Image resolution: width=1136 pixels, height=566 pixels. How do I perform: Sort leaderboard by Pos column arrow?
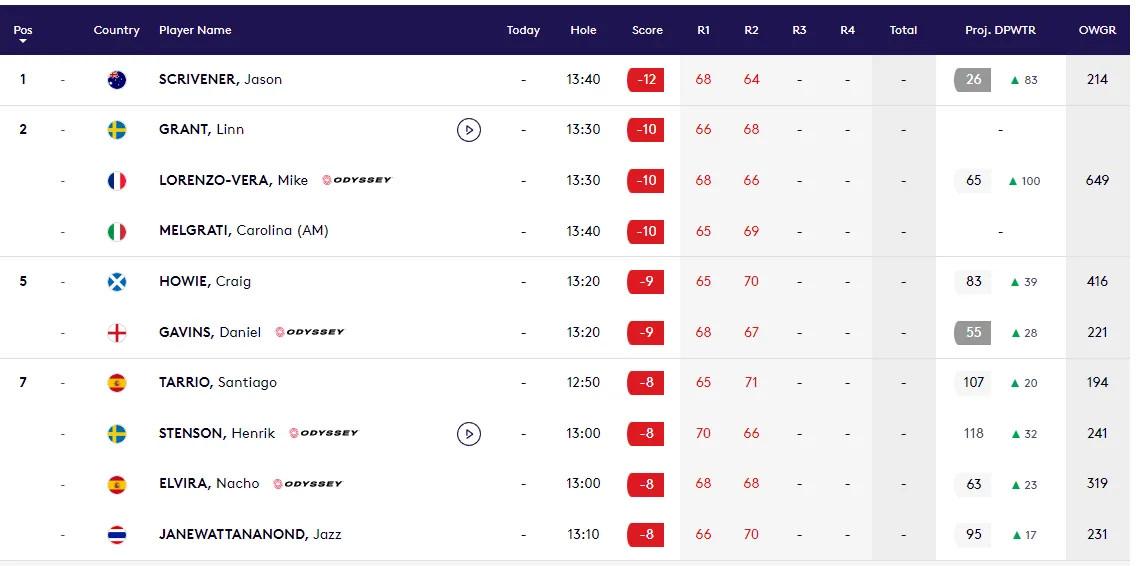point(23,41)
